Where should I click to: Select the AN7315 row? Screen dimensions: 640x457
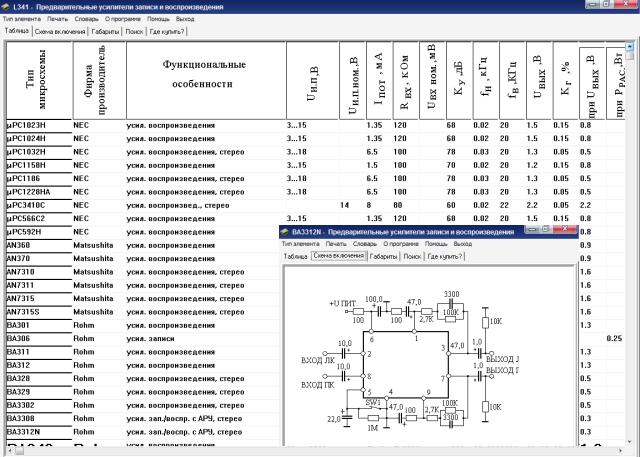[142, 299]
